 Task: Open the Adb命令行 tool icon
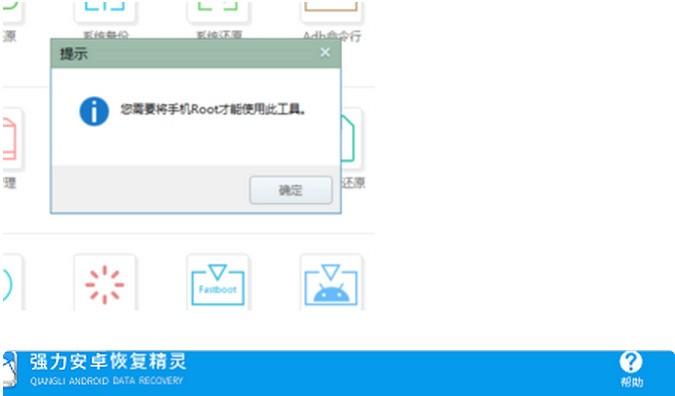(x=331, y=12)
